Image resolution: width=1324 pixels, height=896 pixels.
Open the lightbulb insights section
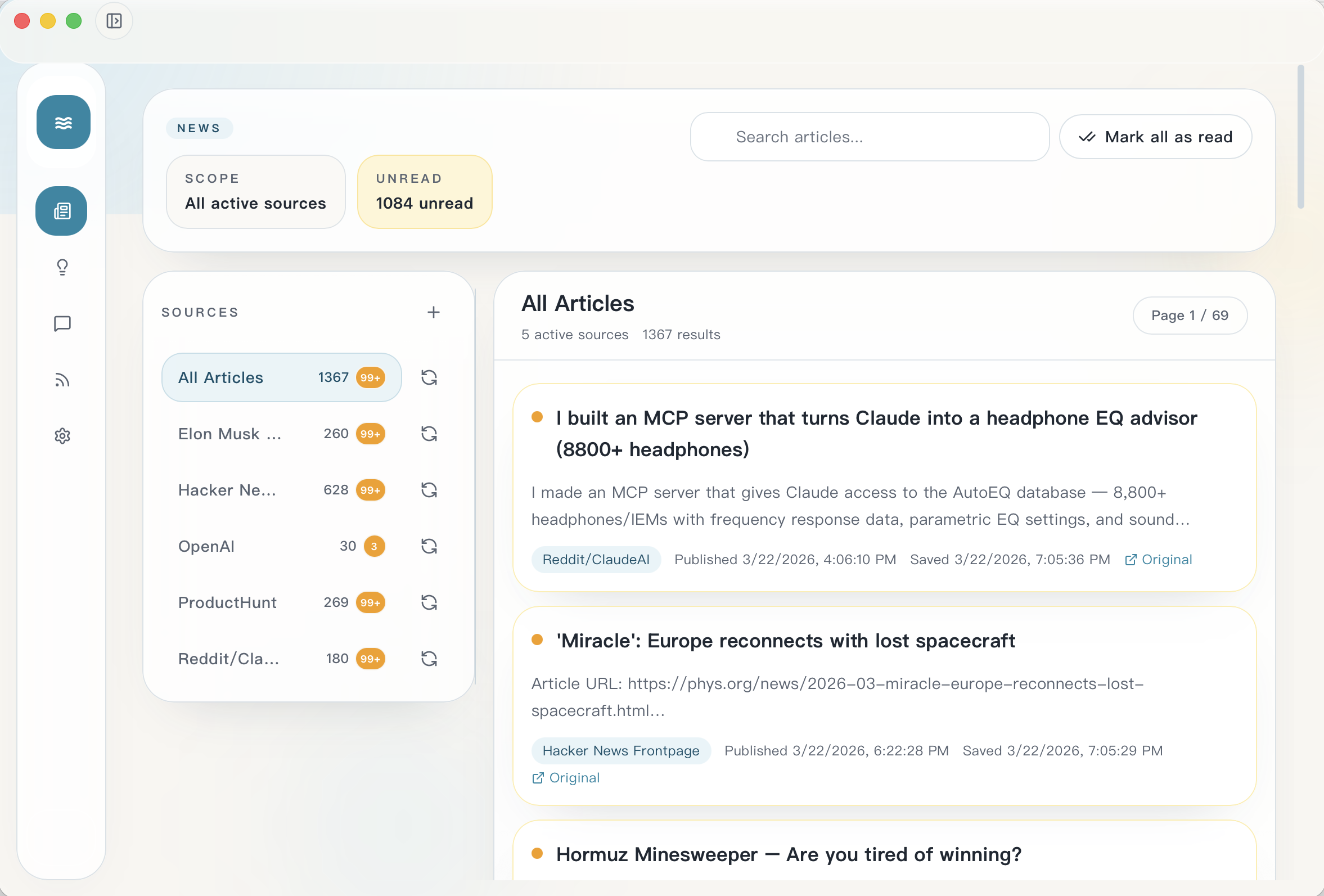click(62, 267)
